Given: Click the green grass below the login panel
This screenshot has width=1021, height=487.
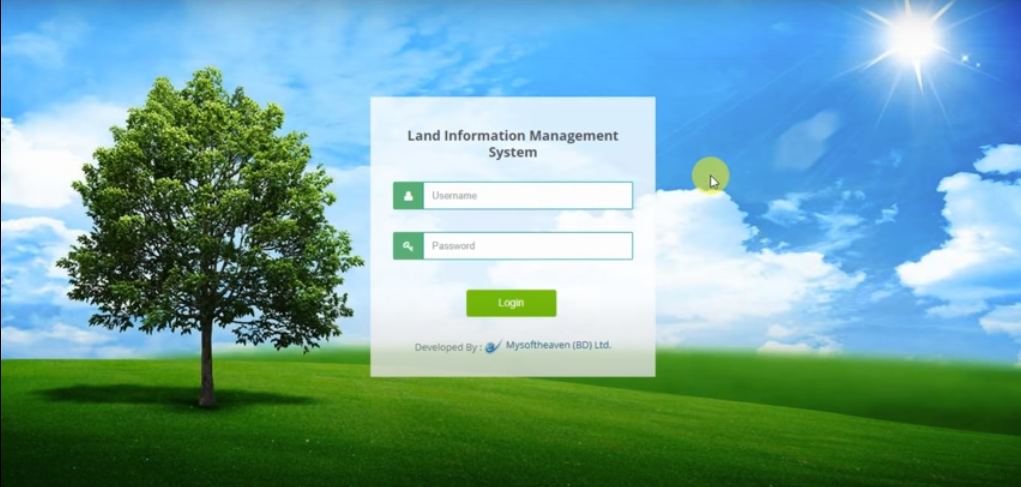Looking at the screenshot, I should (x=512, y=430).
